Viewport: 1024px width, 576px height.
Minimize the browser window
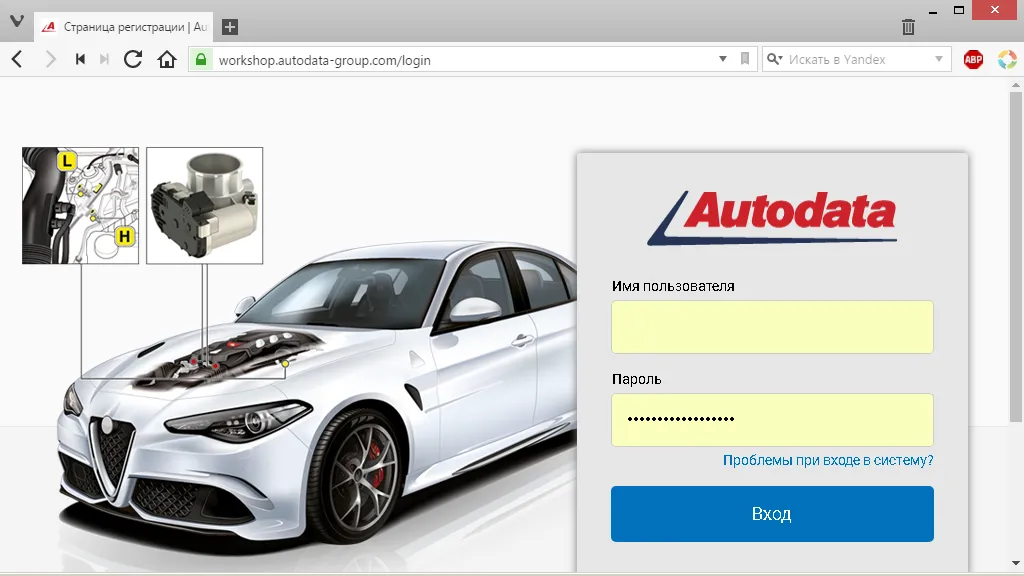click(933, 11)
